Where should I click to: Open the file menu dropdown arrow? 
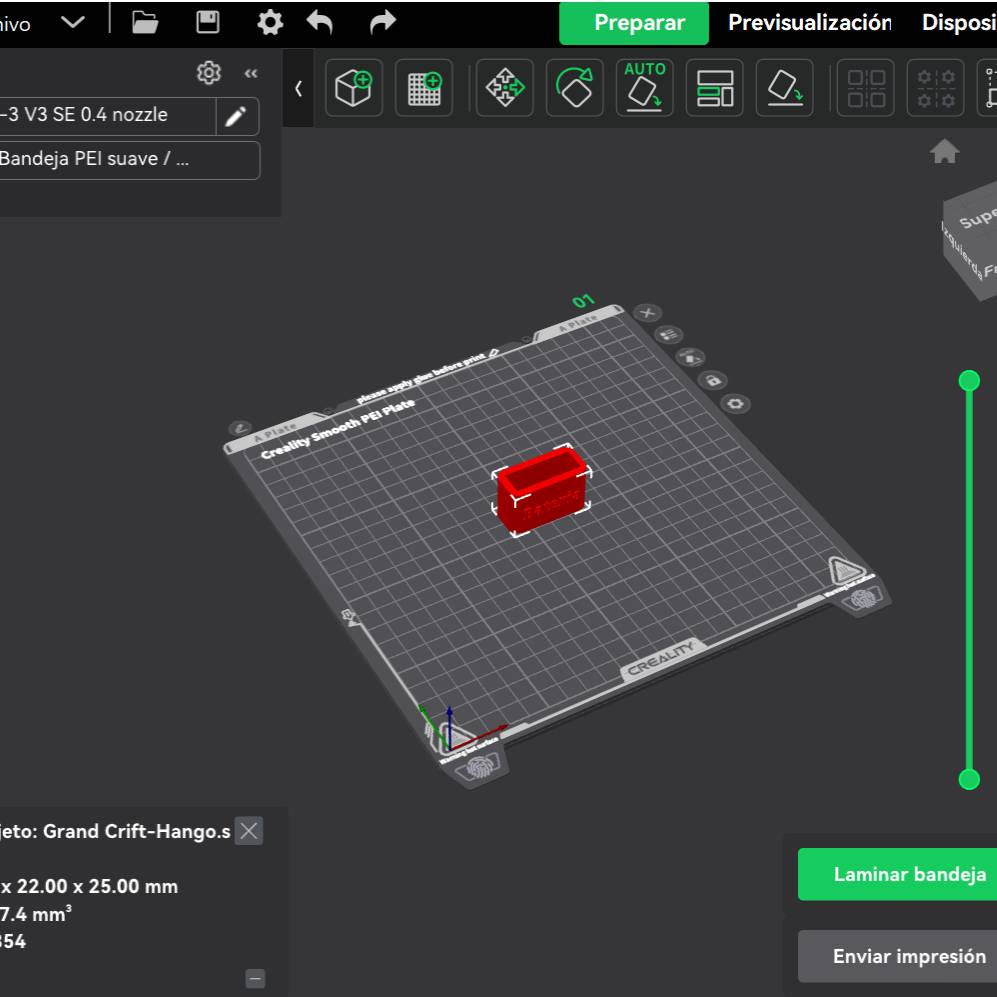coord(73,23)
